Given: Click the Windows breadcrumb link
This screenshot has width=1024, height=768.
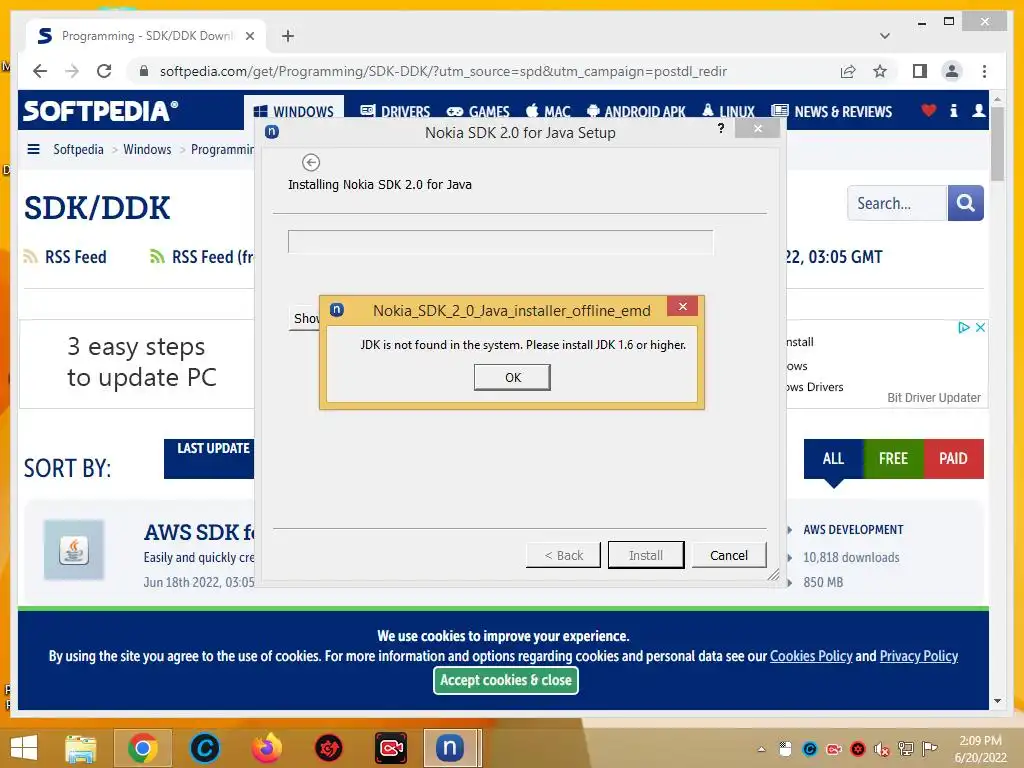Looking at the screenshot, I should click(147, 149).
